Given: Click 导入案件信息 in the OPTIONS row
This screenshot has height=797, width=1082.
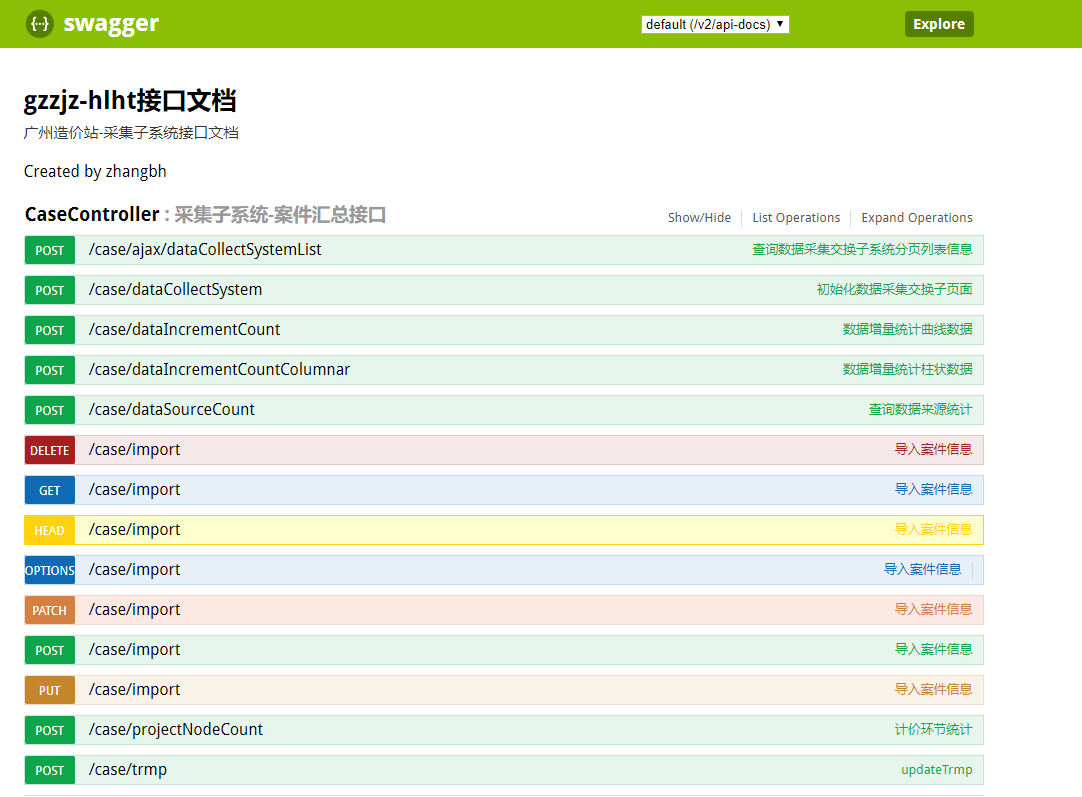Looking at the screenshot, I should coord(923,569).
